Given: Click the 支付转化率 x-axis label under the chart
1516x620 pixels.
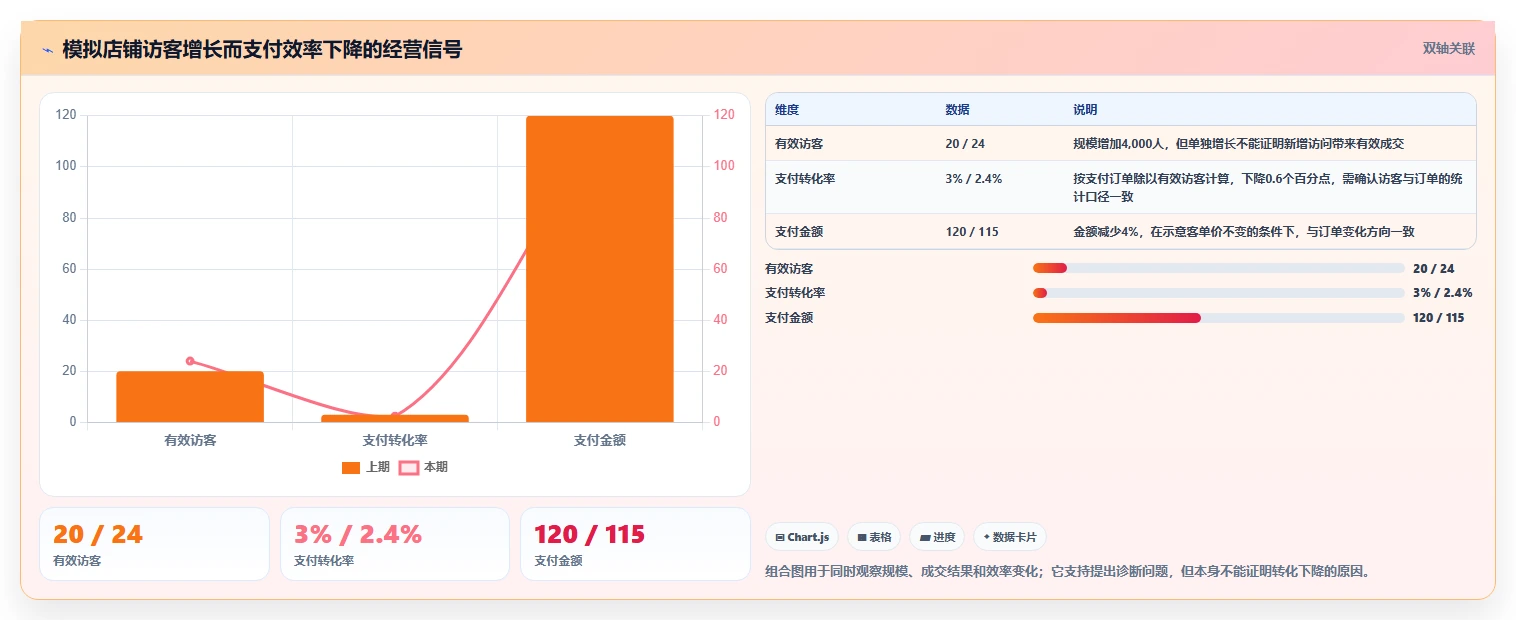Looking at the screenshot, I should coord(395,440).
